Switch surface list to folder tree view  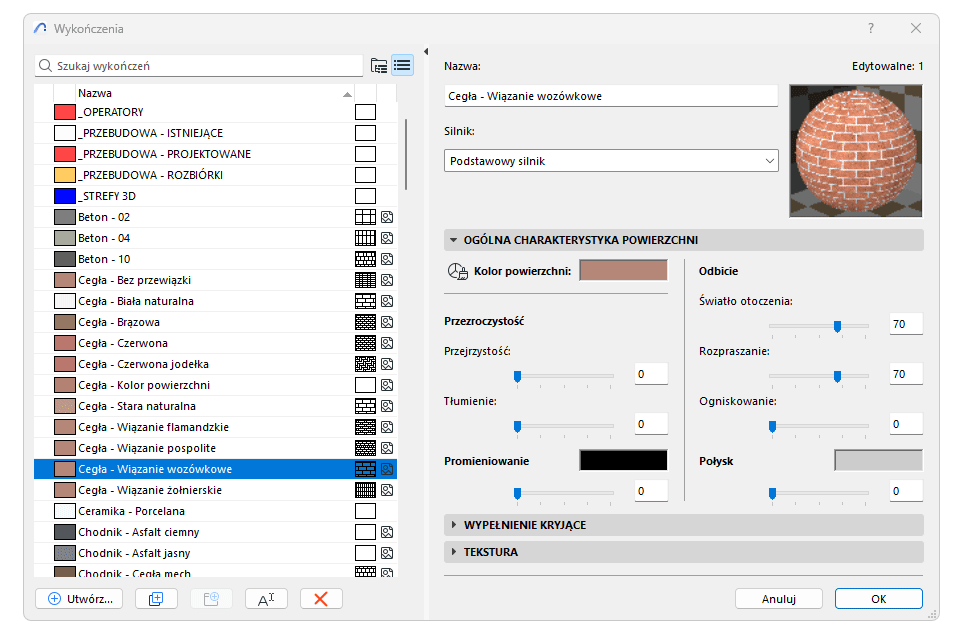379,64
